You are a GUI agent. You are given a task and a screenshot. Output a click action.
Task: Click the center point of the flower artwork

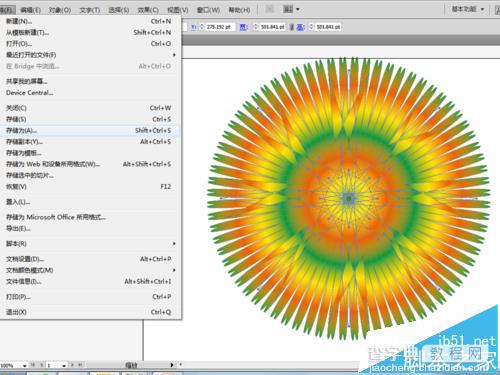pos(349,199)
